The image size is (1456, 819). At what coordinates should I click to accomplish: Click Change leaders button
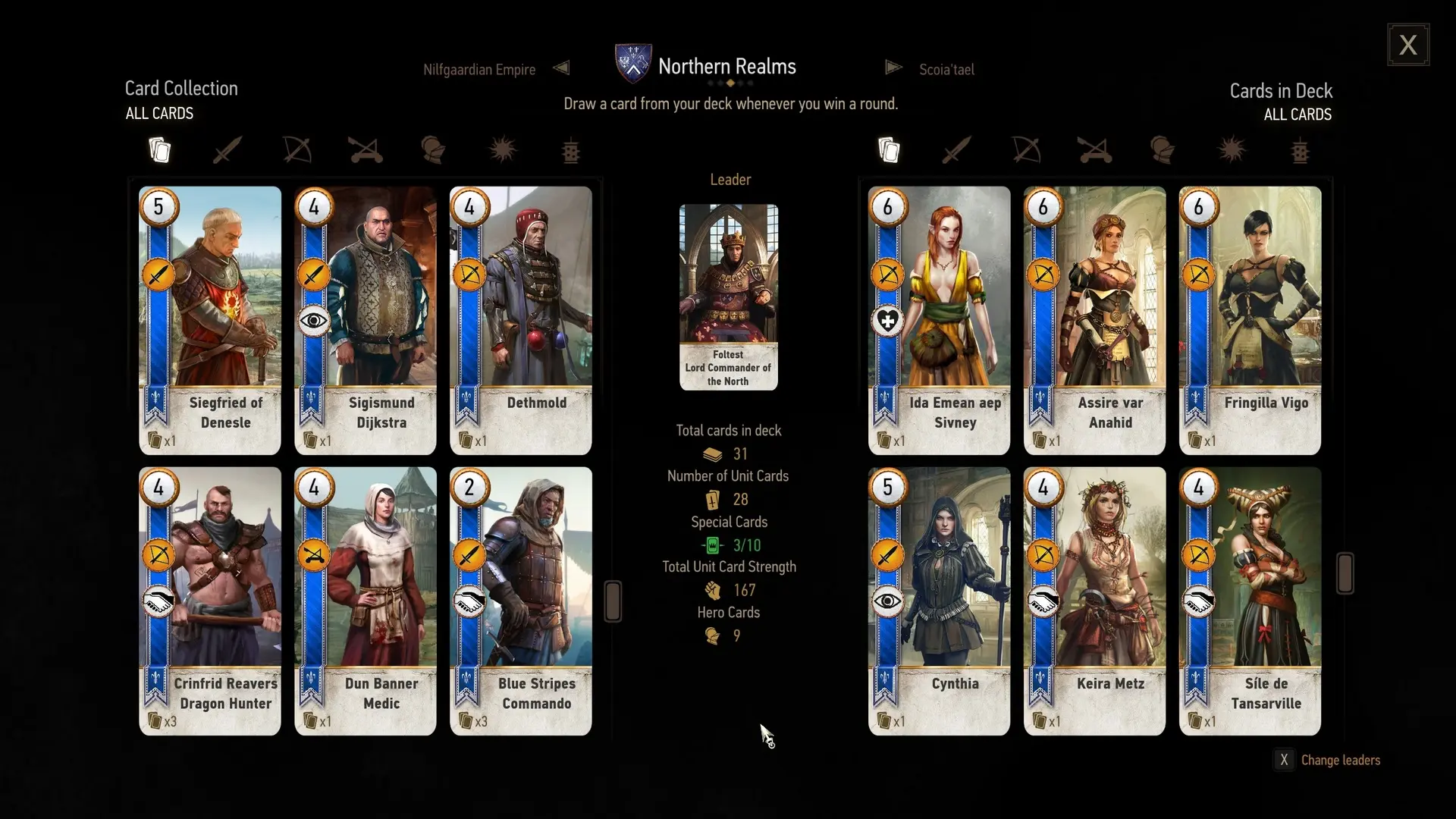click(x=1327, y=760)
